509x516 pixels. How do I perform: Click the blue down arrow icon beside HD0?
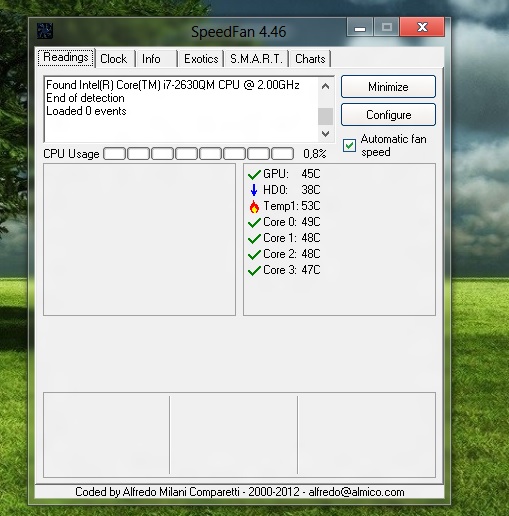pos(254,190)
